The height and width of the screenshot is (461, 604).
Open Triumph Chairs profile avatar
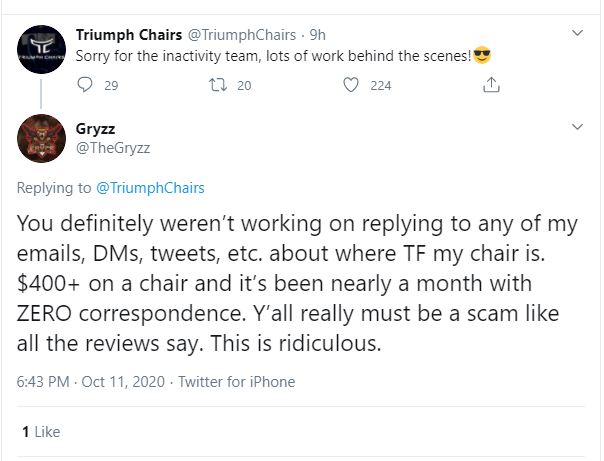[41, 49]
